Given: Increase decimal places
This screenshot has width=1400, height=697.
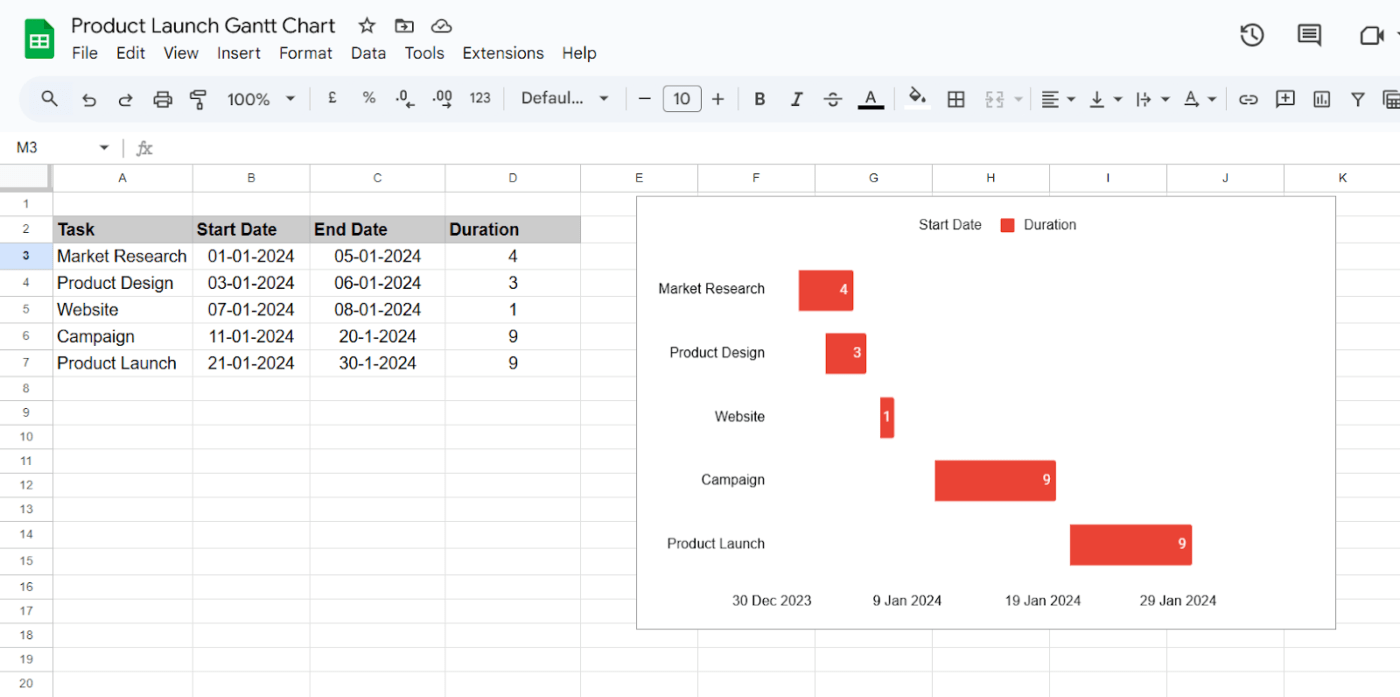Looking at the screenshot, I should [x=442, y=98].
